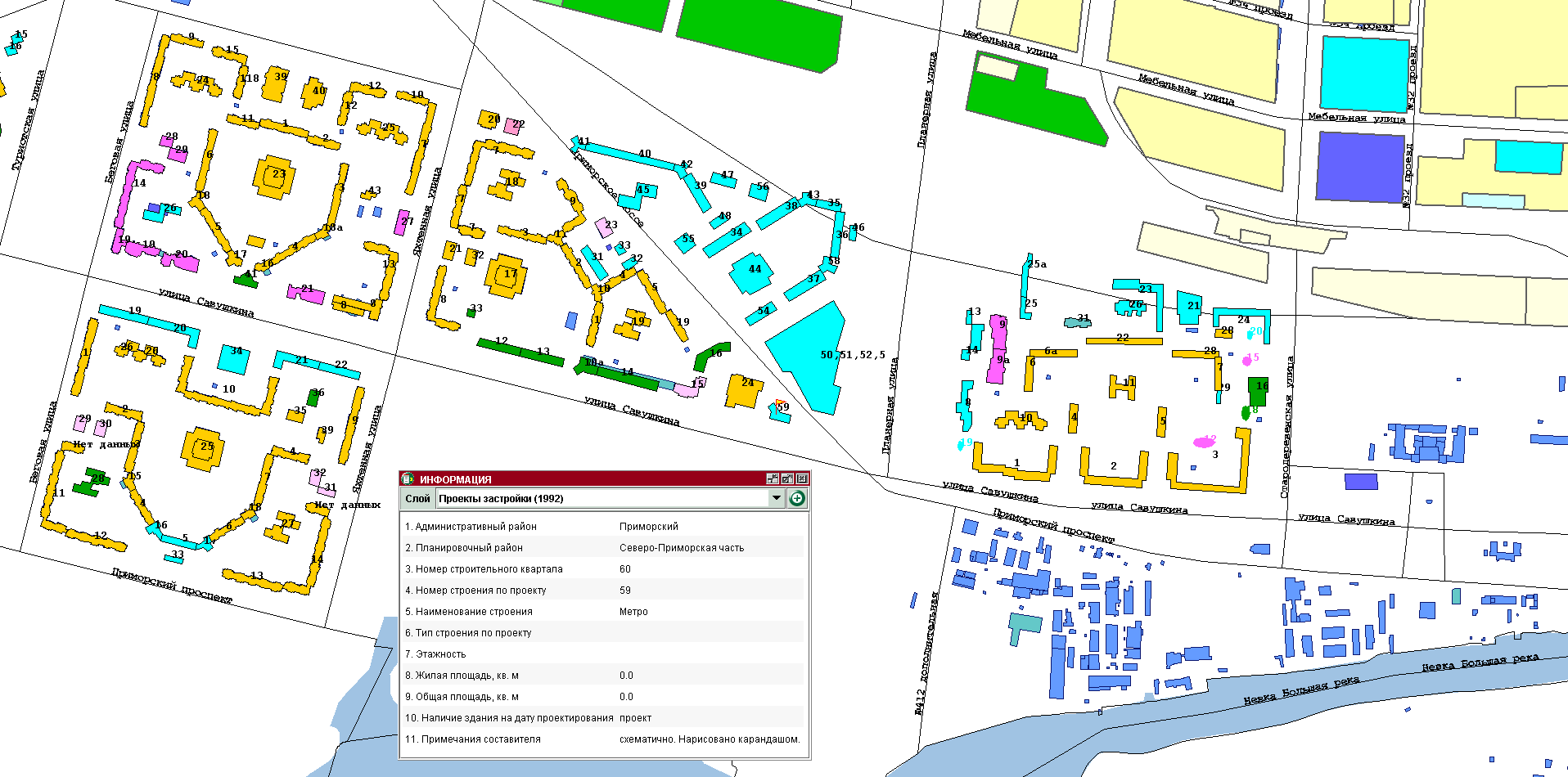Click the large green polygon at top center
The height and width of the screenshot is (777, 1568).
point(761,31)
